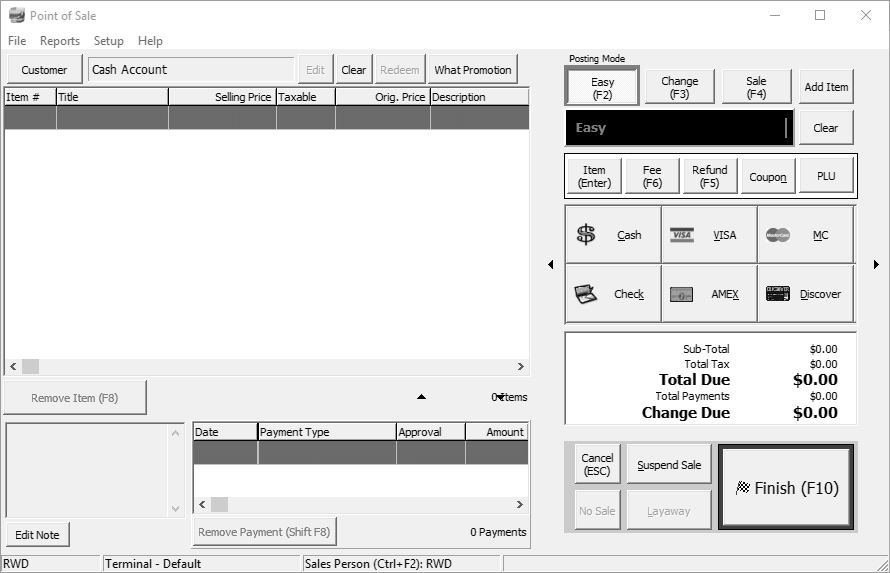Click the No Sale button
Viewport: 890px width, 573px height.
(x=597, y=511)
